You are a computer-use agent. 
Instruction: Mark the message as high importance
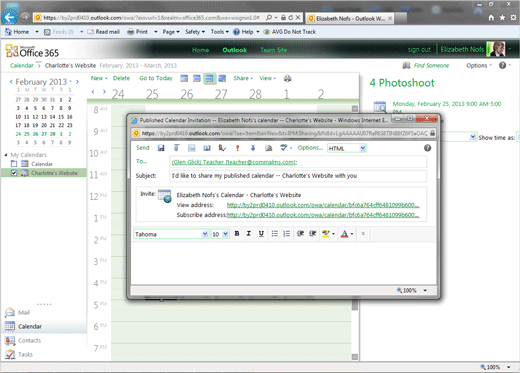pos(237,148)
